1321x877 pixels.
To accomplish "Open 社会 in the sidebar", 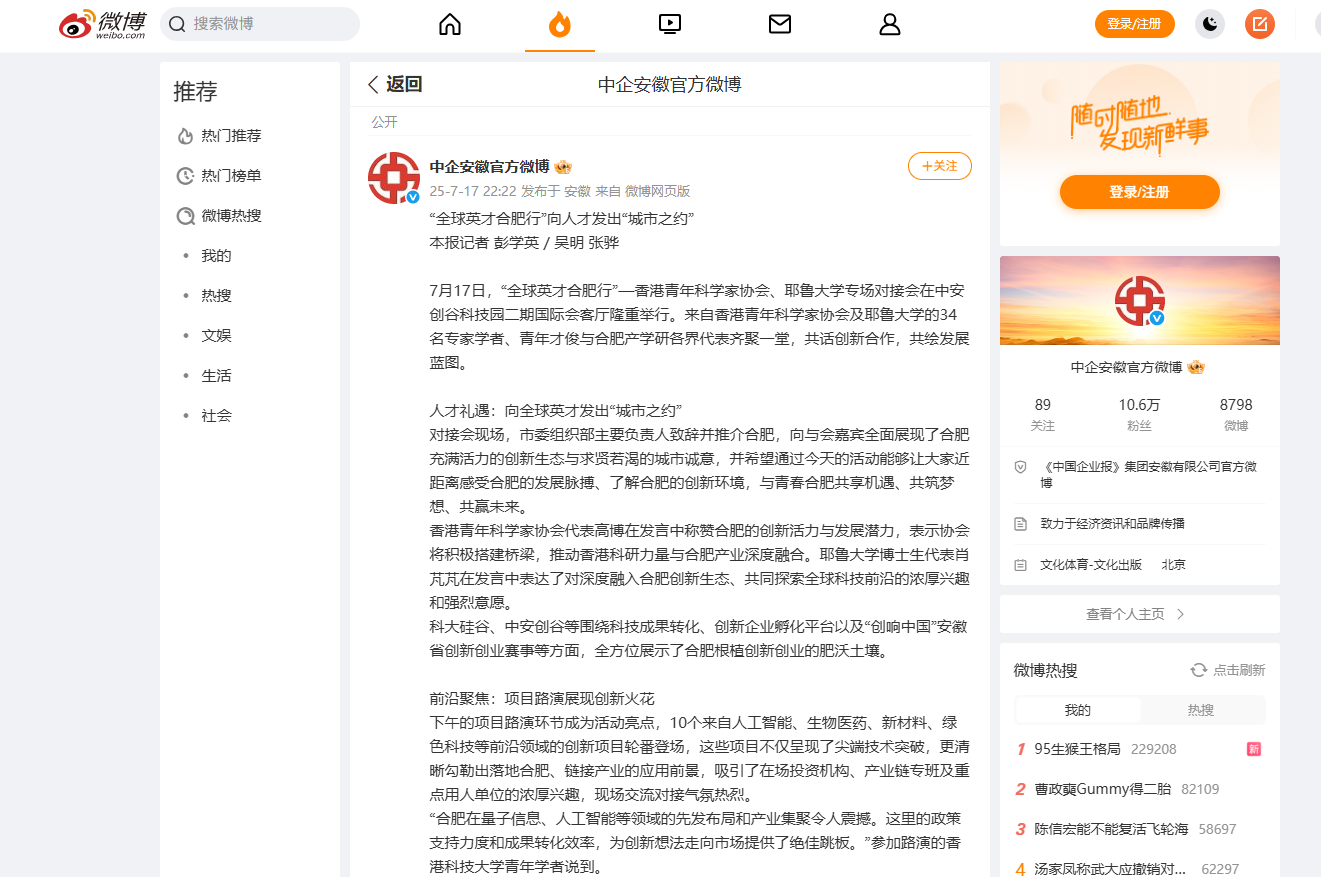I will tap(216, 416).
